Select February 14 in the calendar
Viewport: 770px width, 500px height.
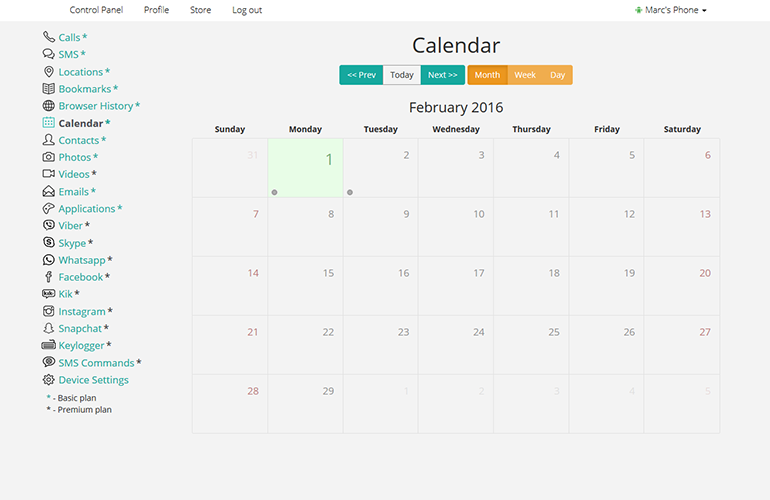click(x=230, y=286)
